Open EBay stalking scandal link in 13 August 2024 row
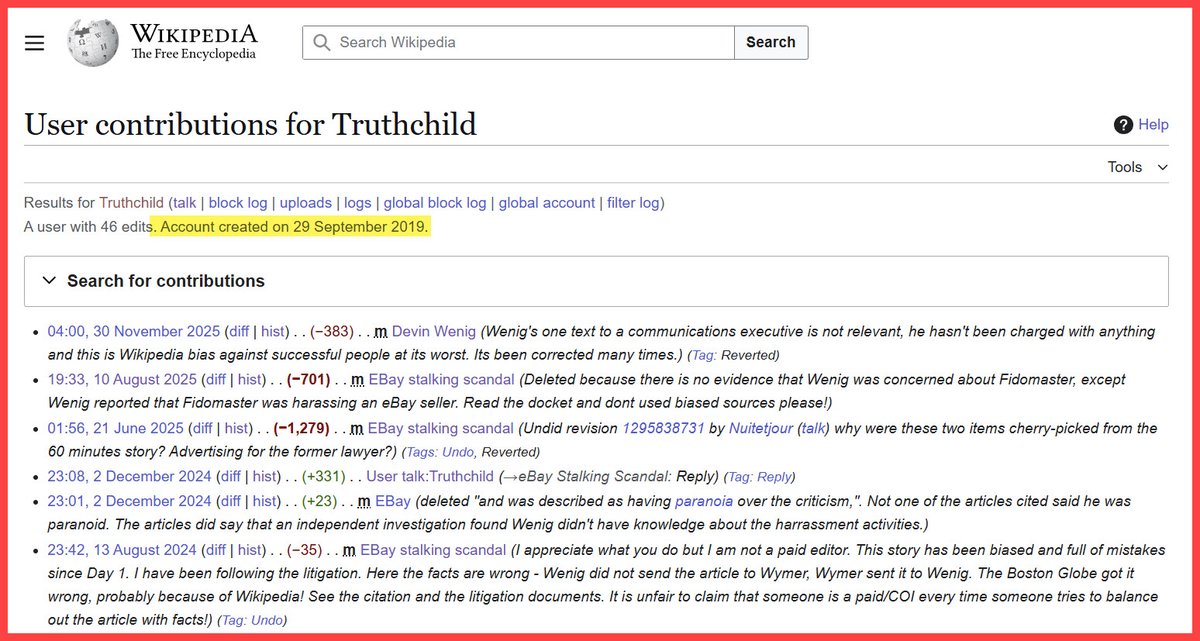This screenshot has width=1200, height=641. [433, 549]
